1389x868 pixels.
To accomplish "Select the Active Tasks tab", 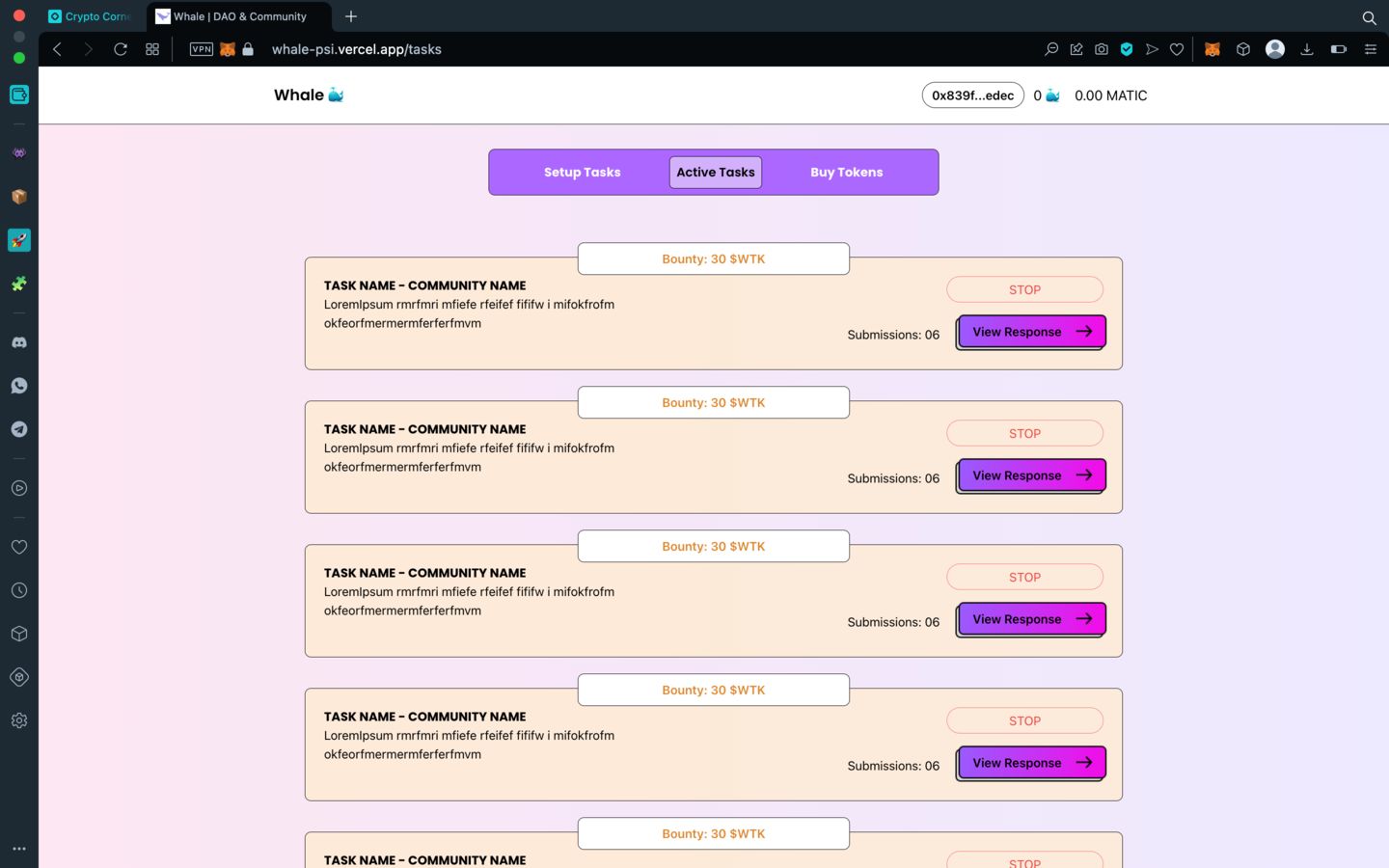I will point(716,173).
